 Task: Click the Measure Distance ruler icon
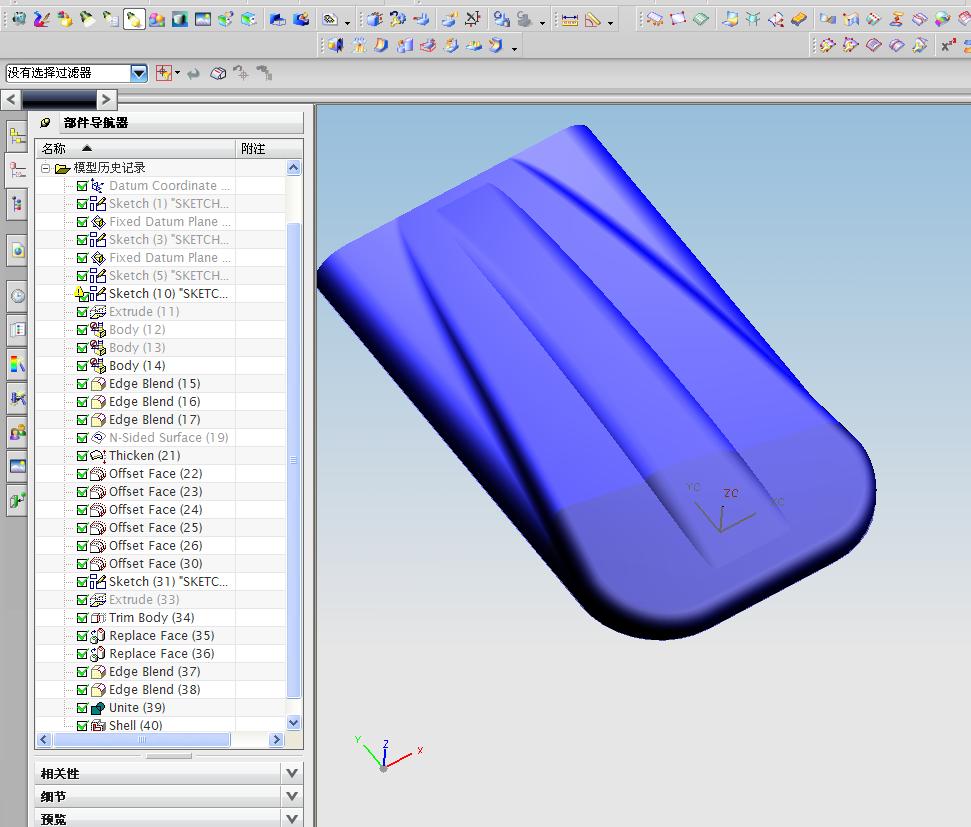[x=570, y=20]
